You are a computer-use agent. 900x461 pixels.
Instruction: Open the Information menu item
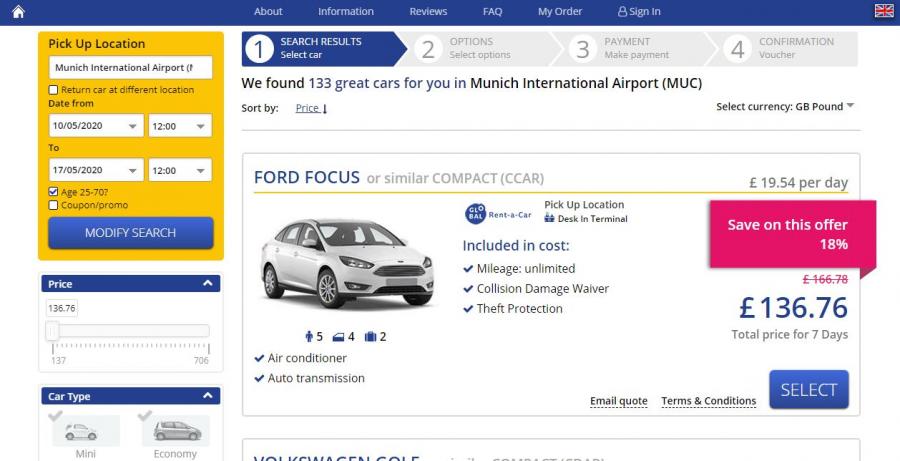[x=346, y=11]
